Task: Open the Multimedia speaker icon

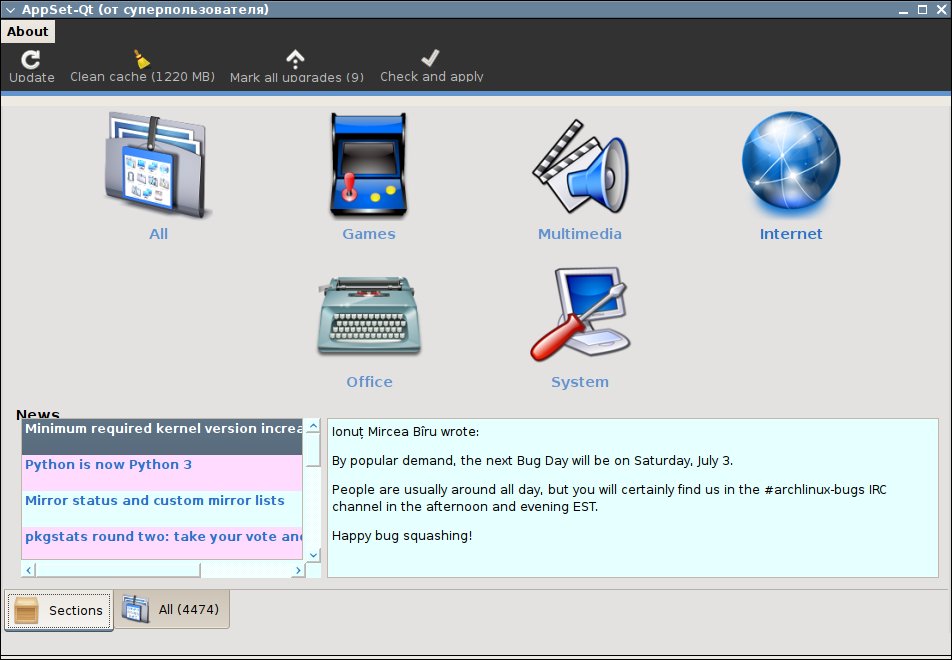Action: pyautogui.click(x=580, y=166)
